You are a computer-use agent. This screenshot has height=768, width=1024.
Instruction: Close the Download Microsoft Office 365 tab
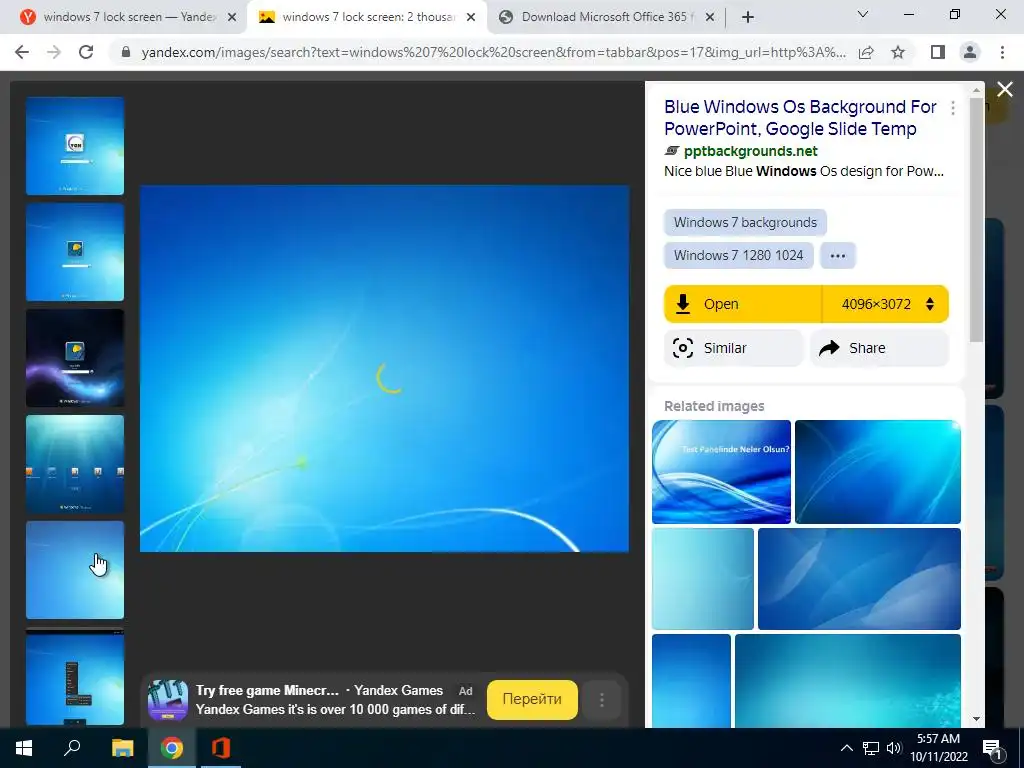click(x=711, y=17)
